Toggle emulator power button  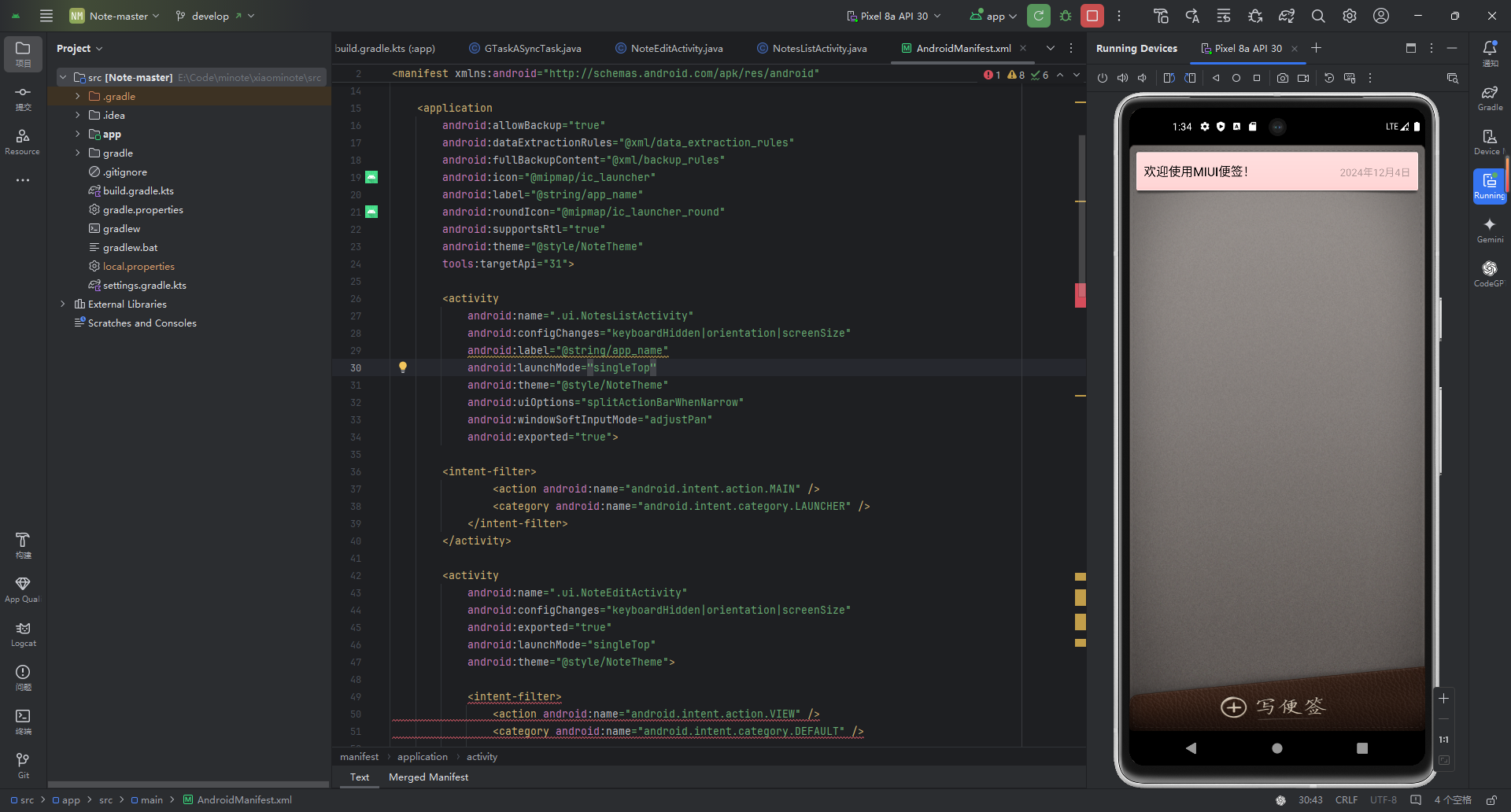[1102, 78]
